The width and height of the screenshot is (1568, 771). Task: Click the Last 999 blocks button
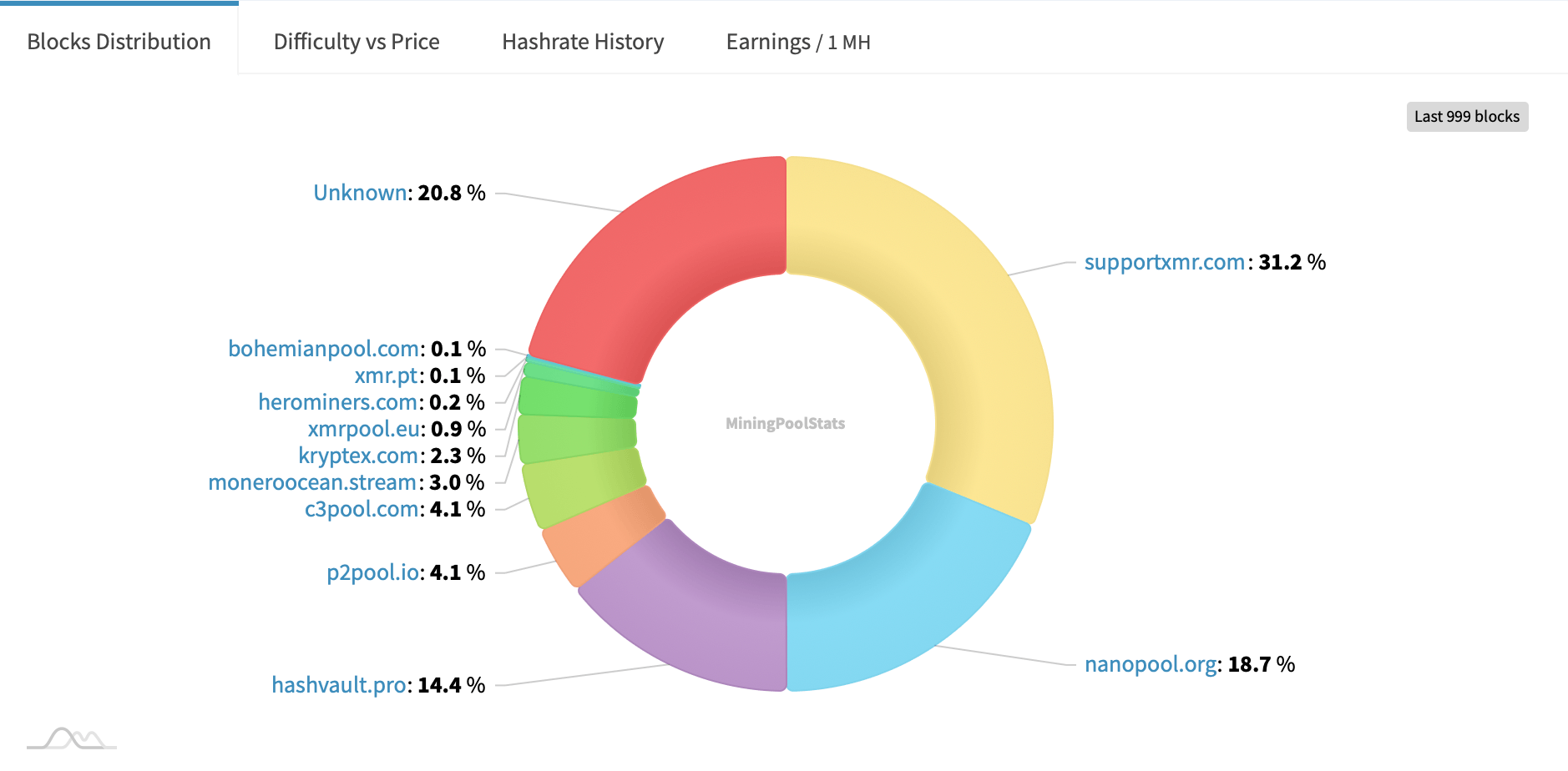click(x=1466, y=117)
